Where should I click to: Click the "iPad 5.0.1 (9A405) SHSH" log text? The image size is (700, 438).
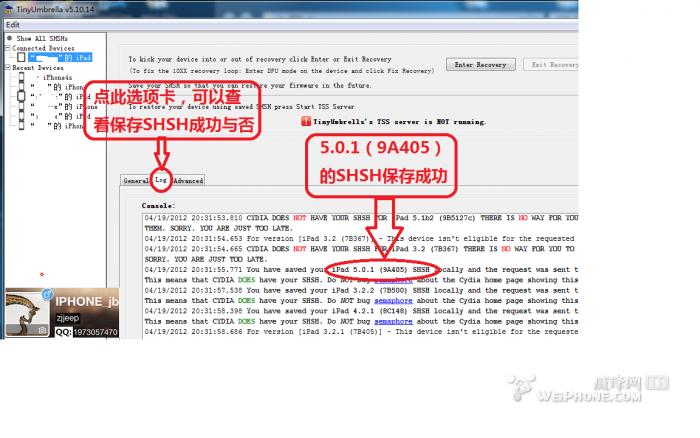click(x=380, y=270)
